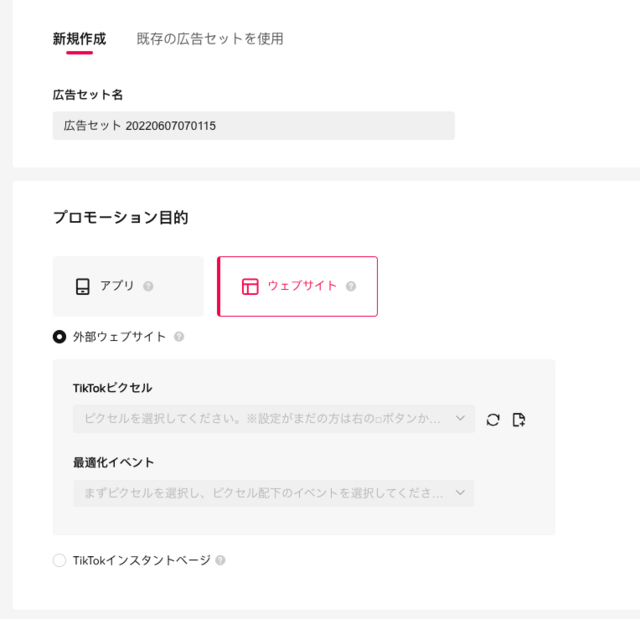This screenshot has height=619, width=640.
Task: Expand the pixel dropdown chevron arrow
Action: pos(460,418)
